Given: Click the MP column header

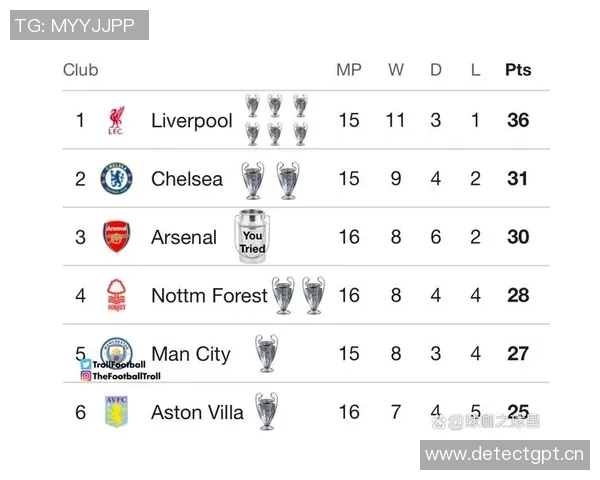Looking at the screenshot, I should point(349,70).
